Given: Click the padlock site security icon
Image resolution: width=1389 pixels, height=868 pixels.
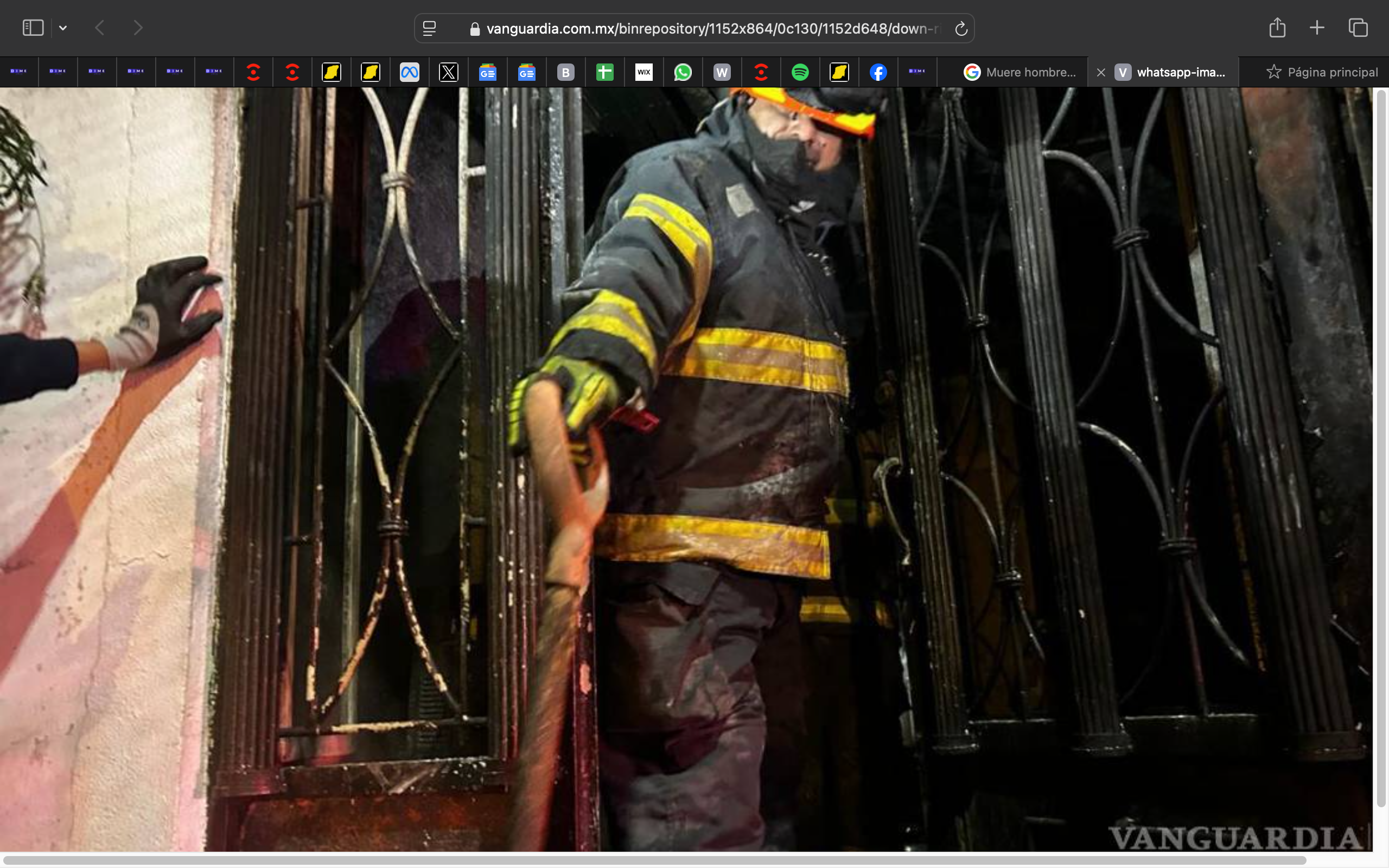Looking at the screenshot, I should point(475,29).
